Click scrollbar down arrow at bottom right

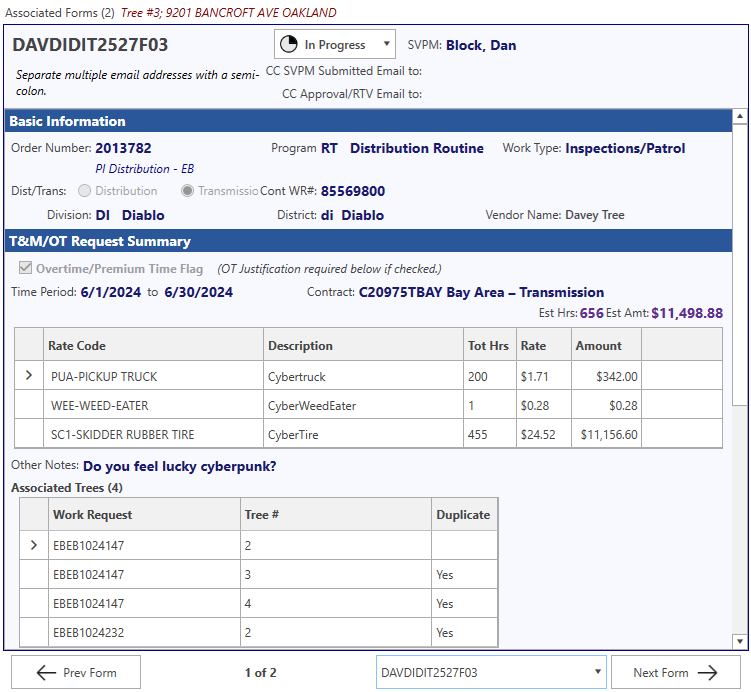coord(740,641)
